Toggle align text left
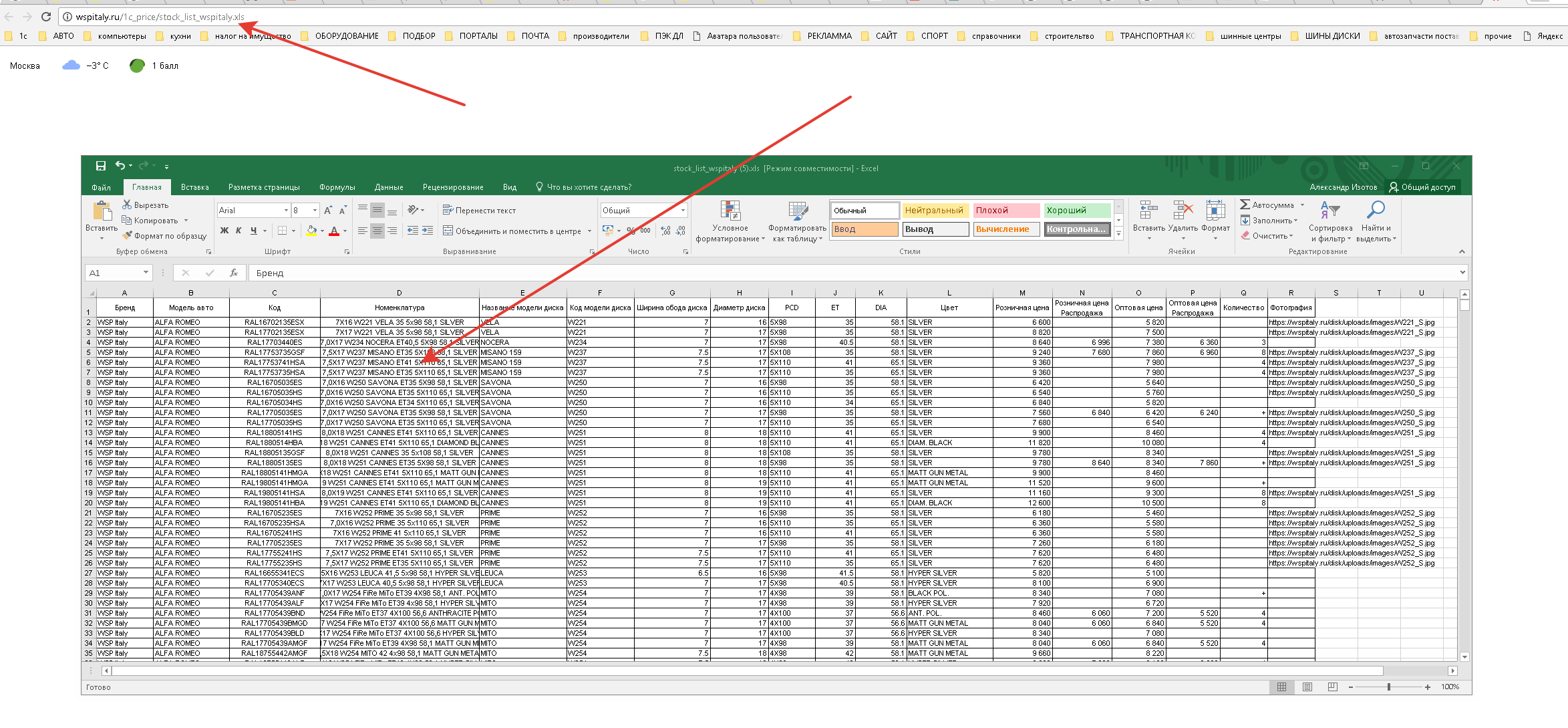1568x728 pixels. click(362, 231)
